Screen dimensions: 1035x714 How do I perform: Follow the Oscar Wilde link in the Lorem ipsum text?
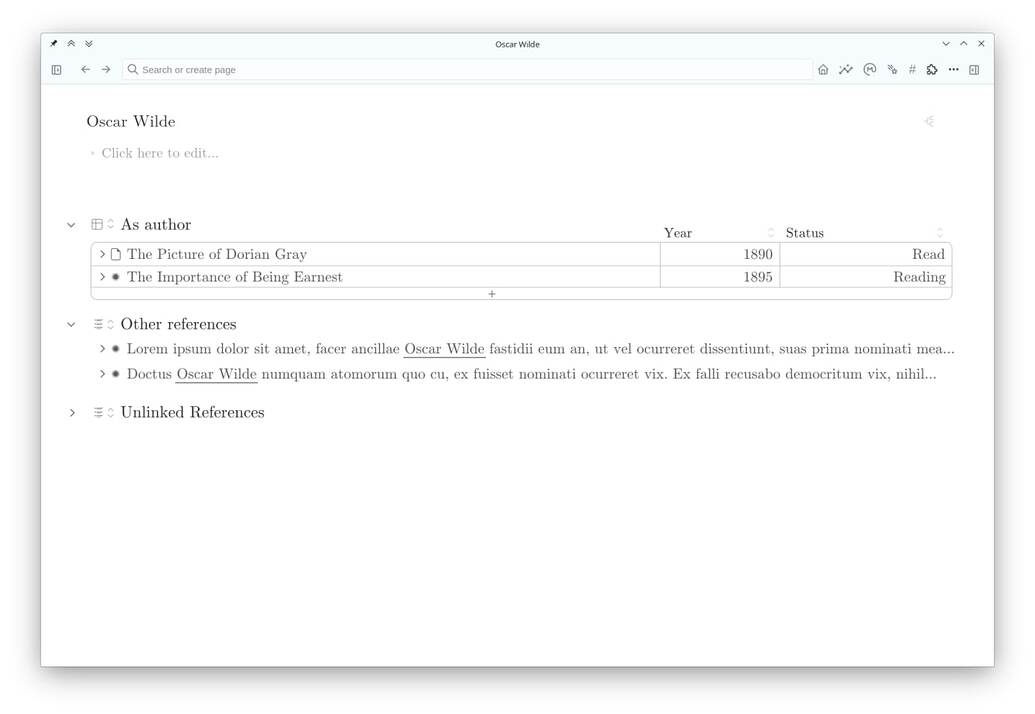click(x=444, y=349)
